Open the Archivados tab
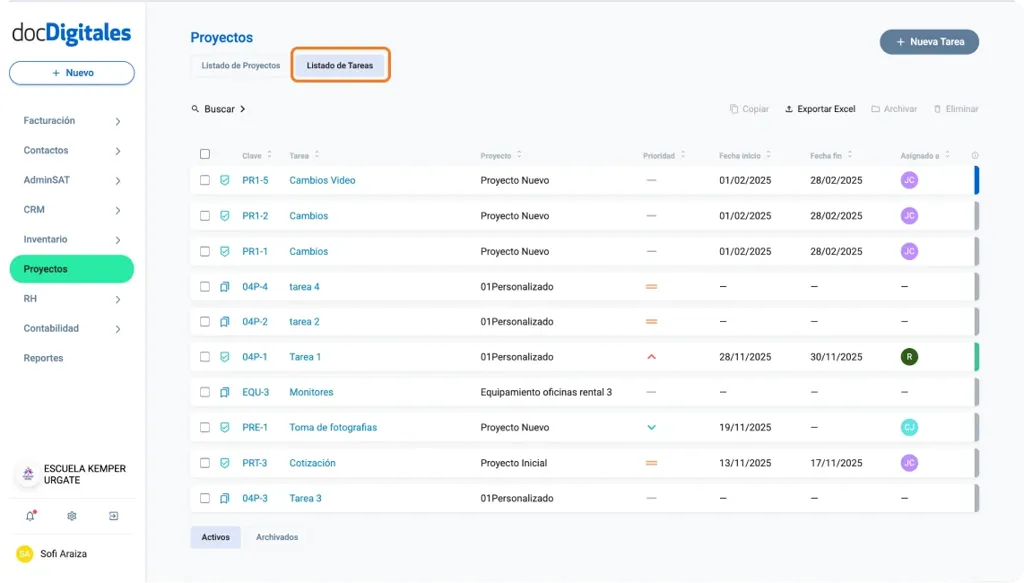This screenshot has height=583, width=1024. [277, 537]
